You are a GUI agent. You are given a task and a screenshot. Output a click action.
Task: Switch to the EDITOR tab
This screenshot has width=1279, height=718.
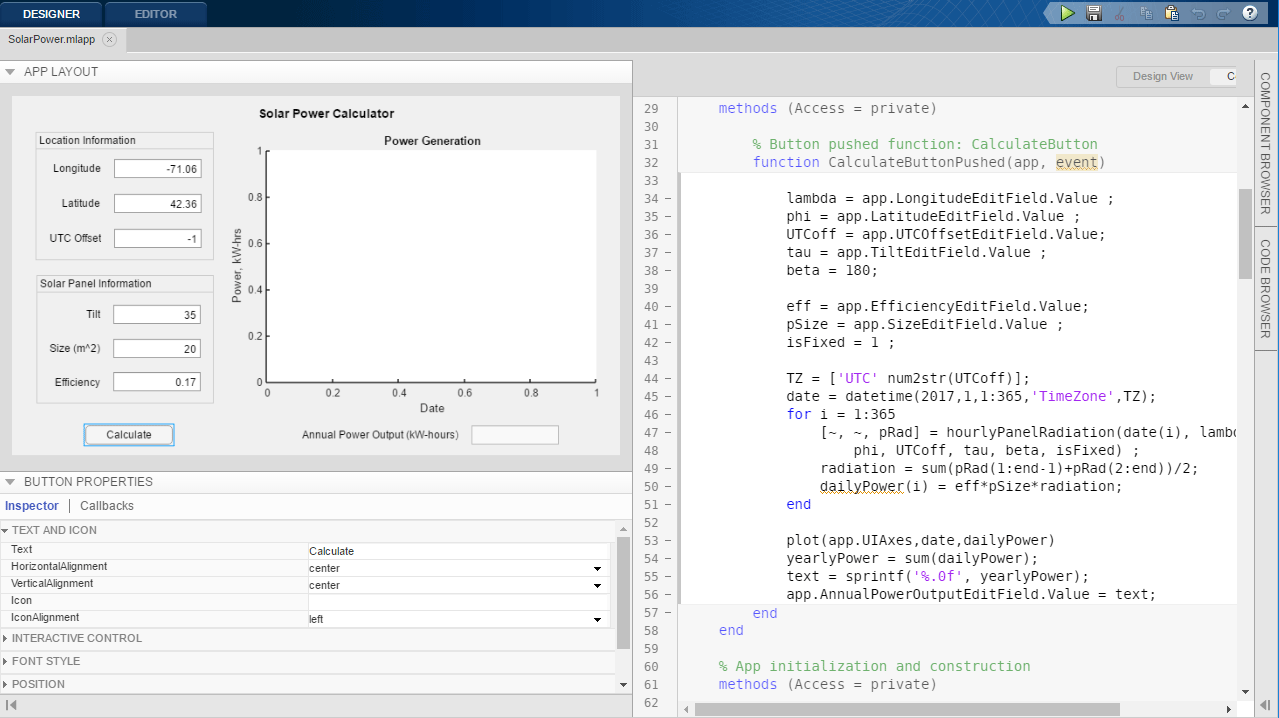[155, 14]
